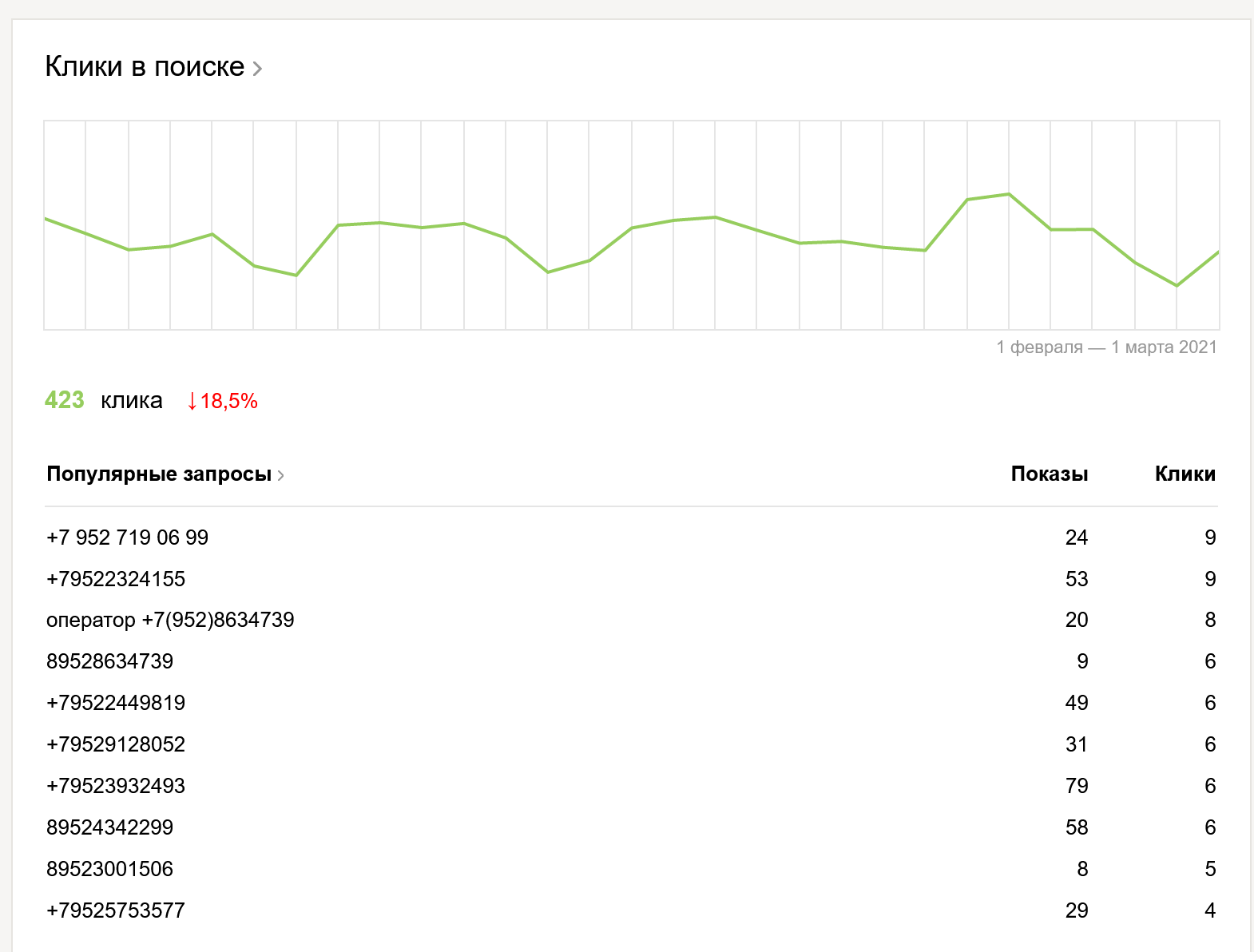Click the date range "1 февраля — 1 марта 2021"
This screenshot has width=1254, height=952.
tap(1106, 347)
